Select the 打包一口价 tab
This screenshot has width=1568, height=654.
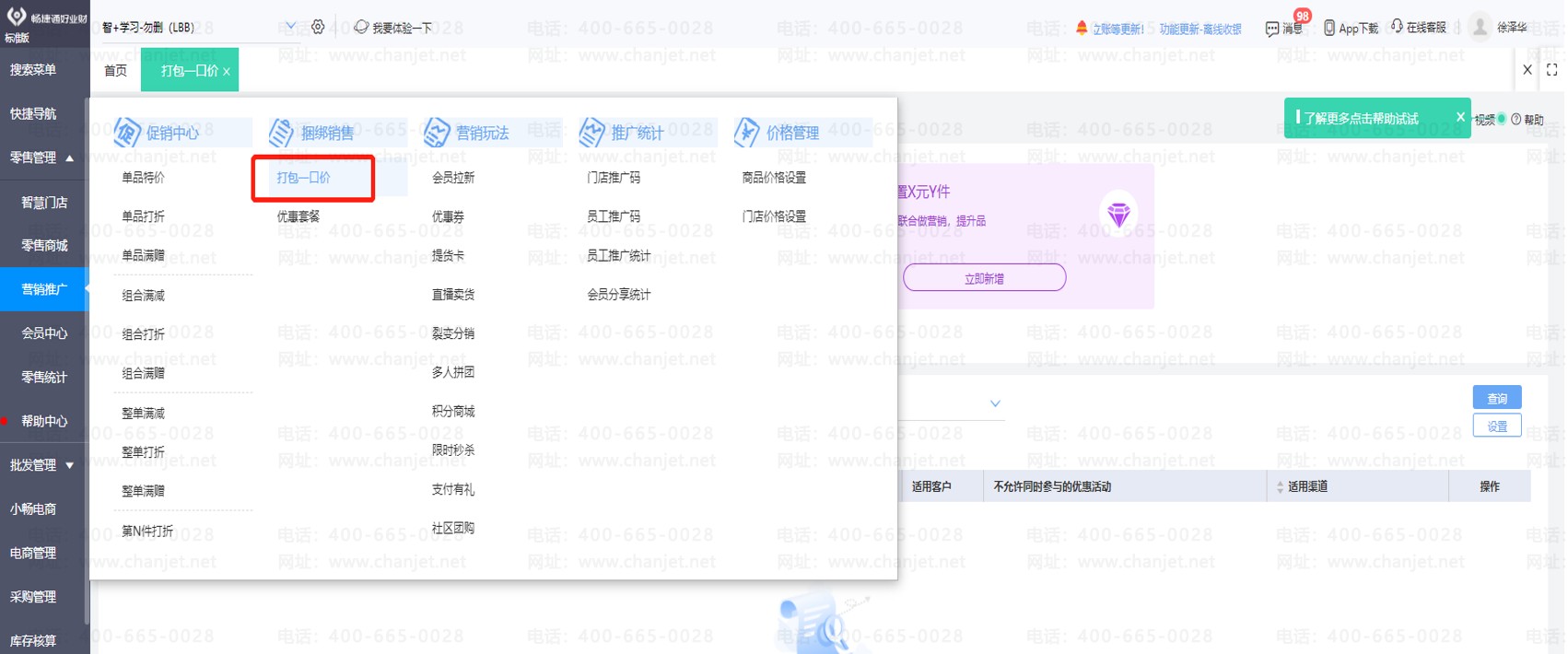coord(189,71)
